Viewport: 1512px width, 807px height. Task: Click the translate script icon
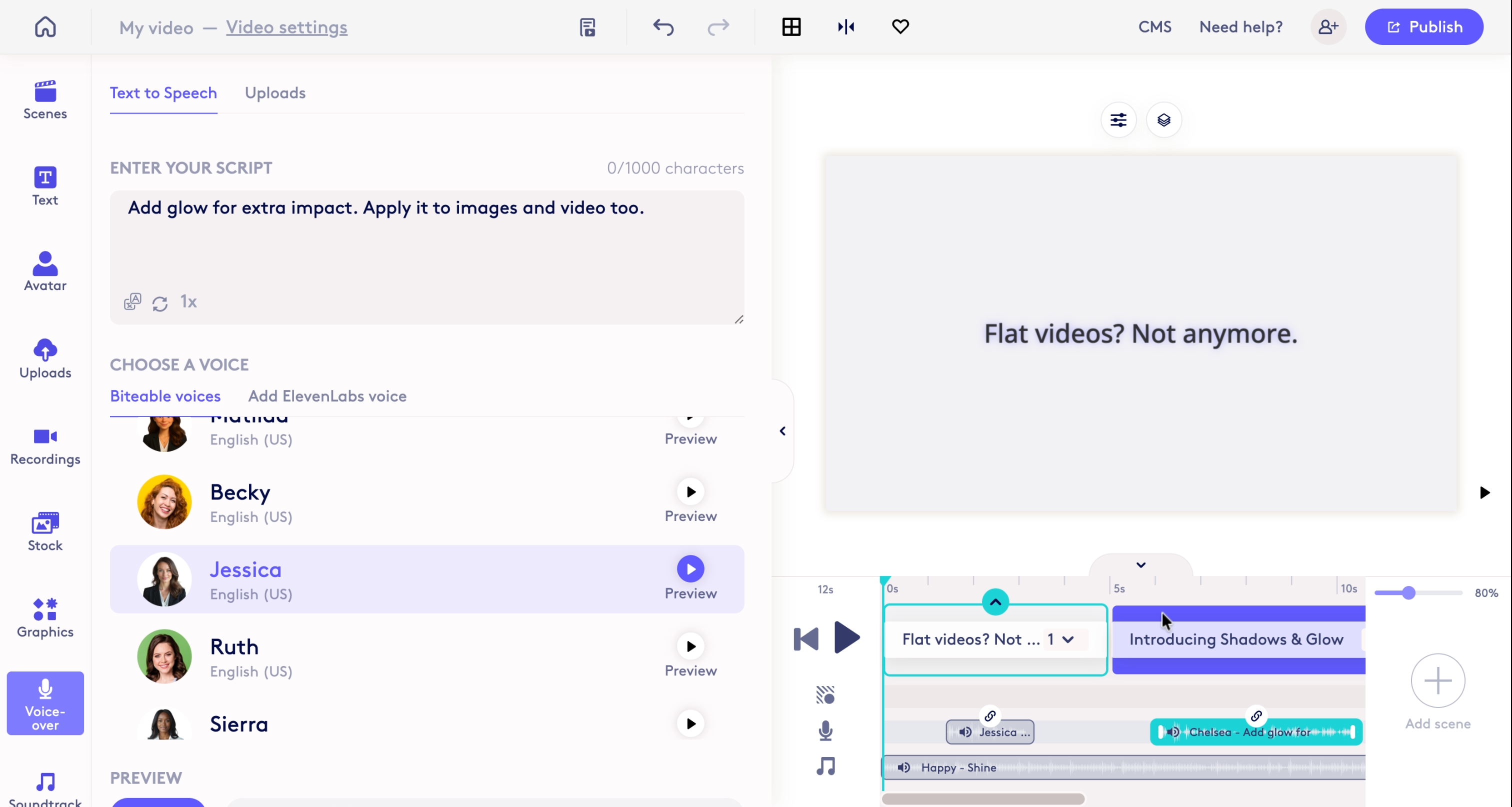(x=132, y=301)
